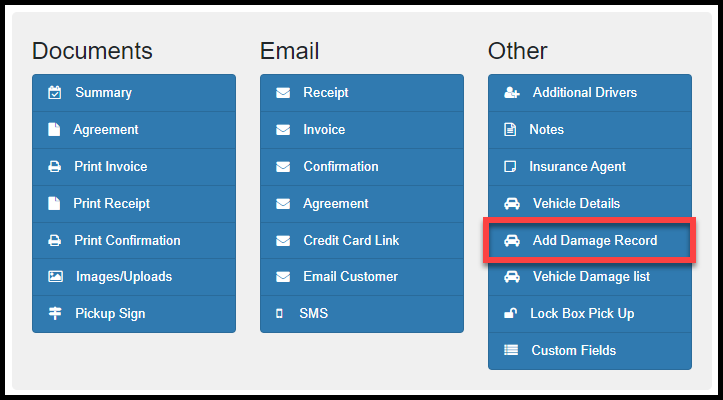Click the add-user icon by Additional Drivers
Image resolution: width=723 pixels, height=400 pixels.
pos(512,93)
